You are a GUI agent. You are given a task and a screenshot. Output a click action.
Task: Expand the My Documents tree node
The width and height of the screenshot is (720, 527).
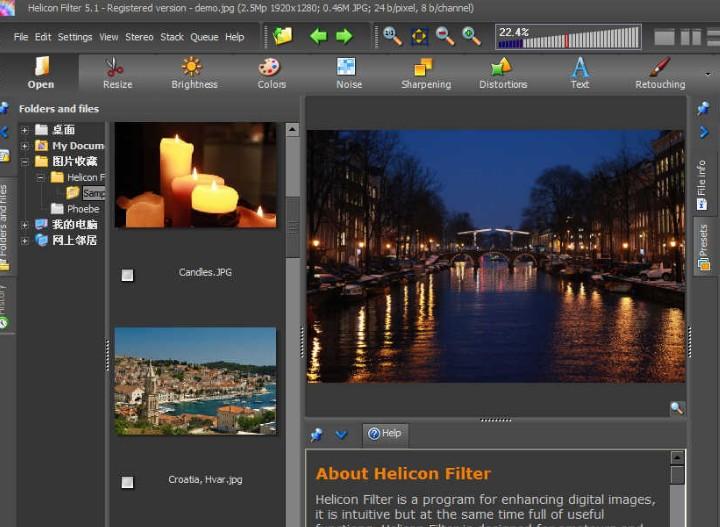25,146
